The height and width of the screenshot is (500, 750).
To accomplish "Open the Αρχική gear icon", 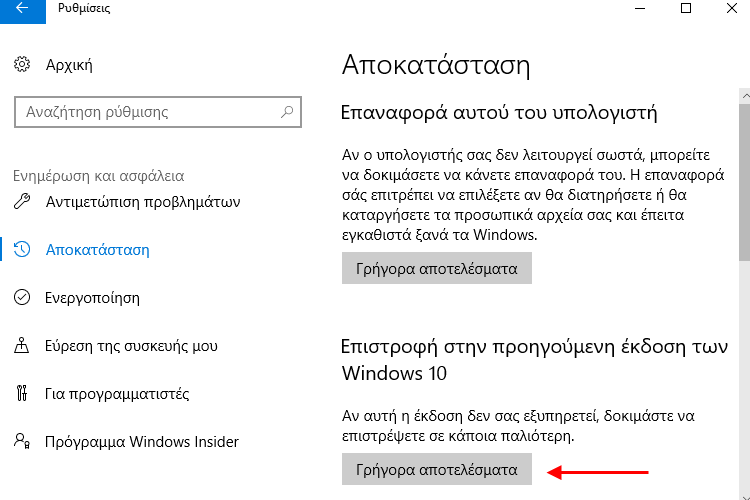I will [22, 64].
